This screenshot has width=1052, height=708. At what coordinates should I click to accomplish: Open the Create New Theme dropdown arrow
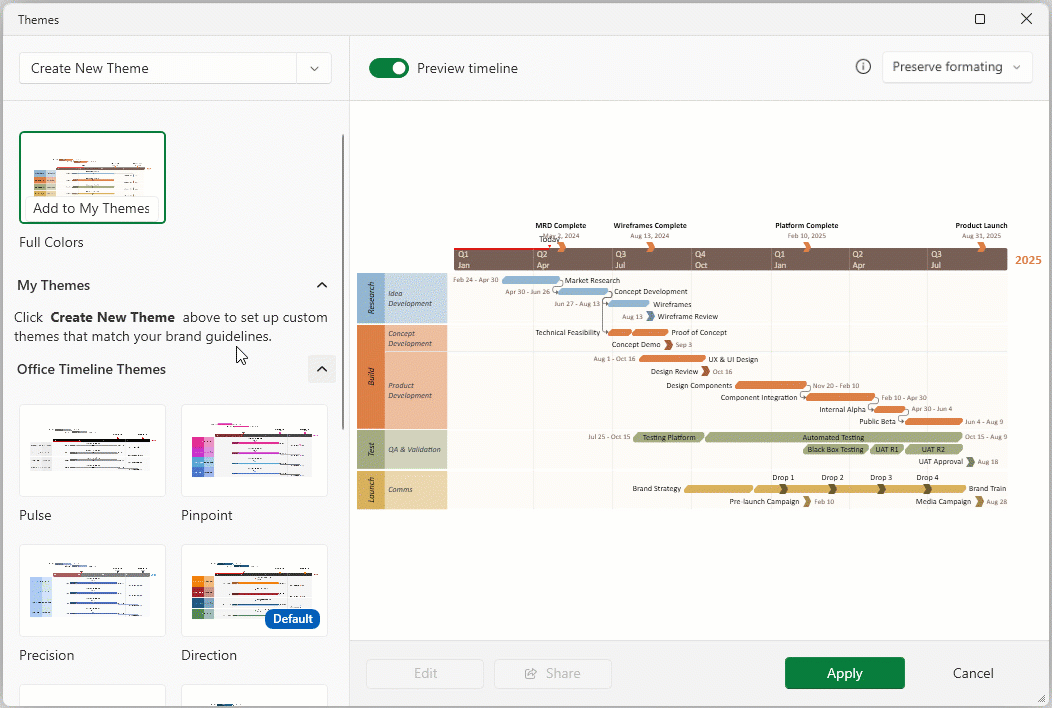click(x=314, y=68)
